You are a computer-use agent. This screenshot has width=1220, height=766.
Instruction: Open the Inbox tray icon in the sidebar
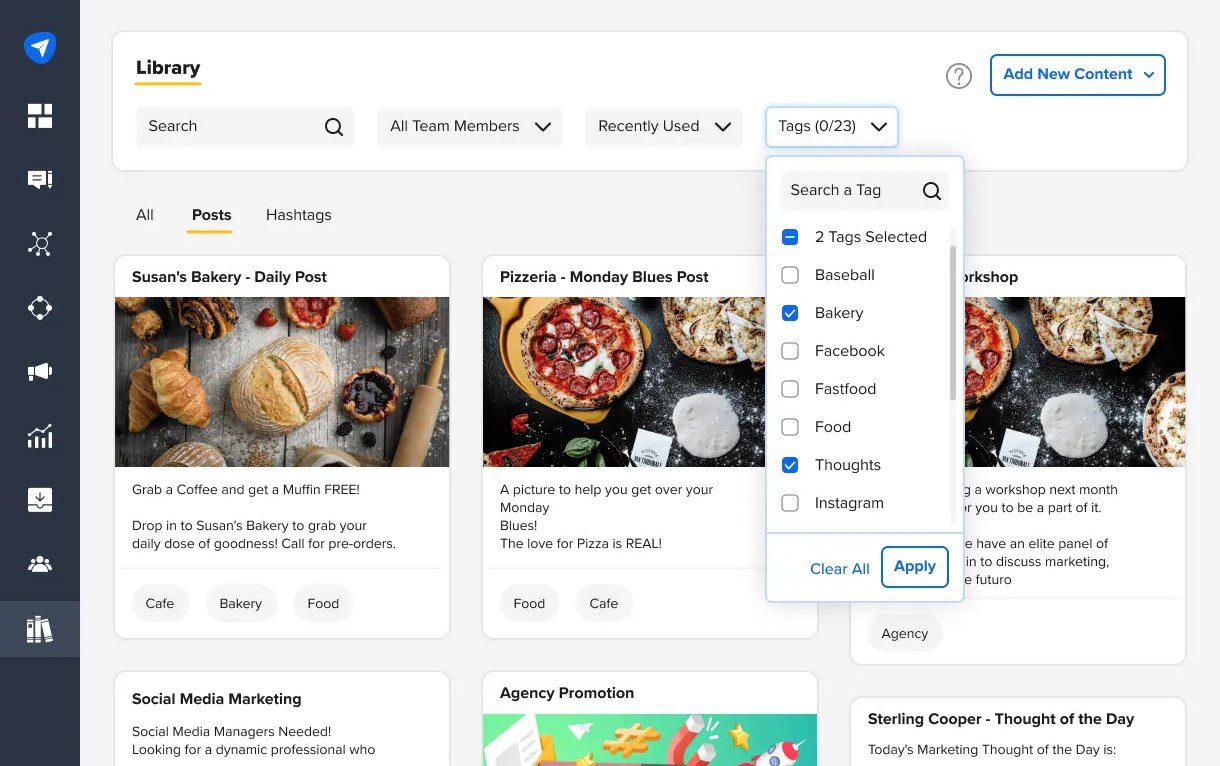(x=40, y=499)
